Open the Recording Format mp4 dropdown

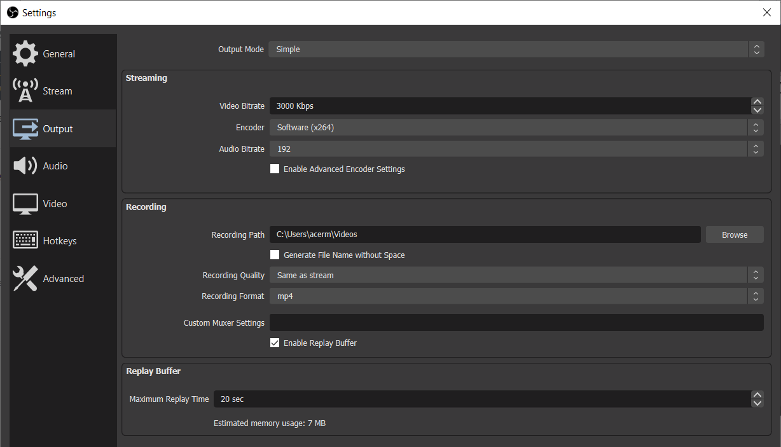[517, 296]
